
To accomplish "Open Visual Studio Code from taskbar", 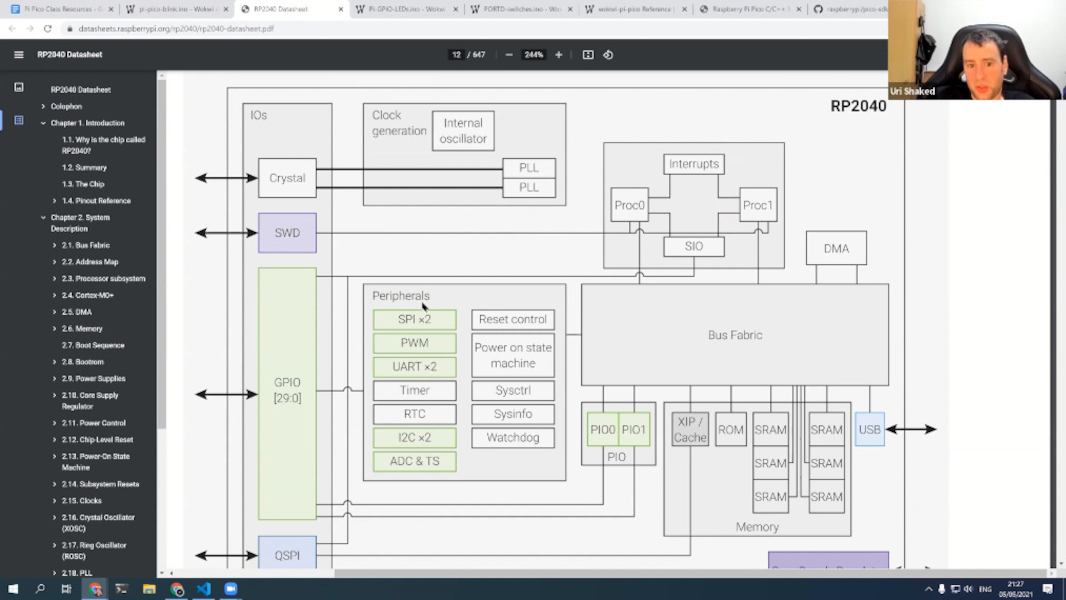I will (204, 589).
